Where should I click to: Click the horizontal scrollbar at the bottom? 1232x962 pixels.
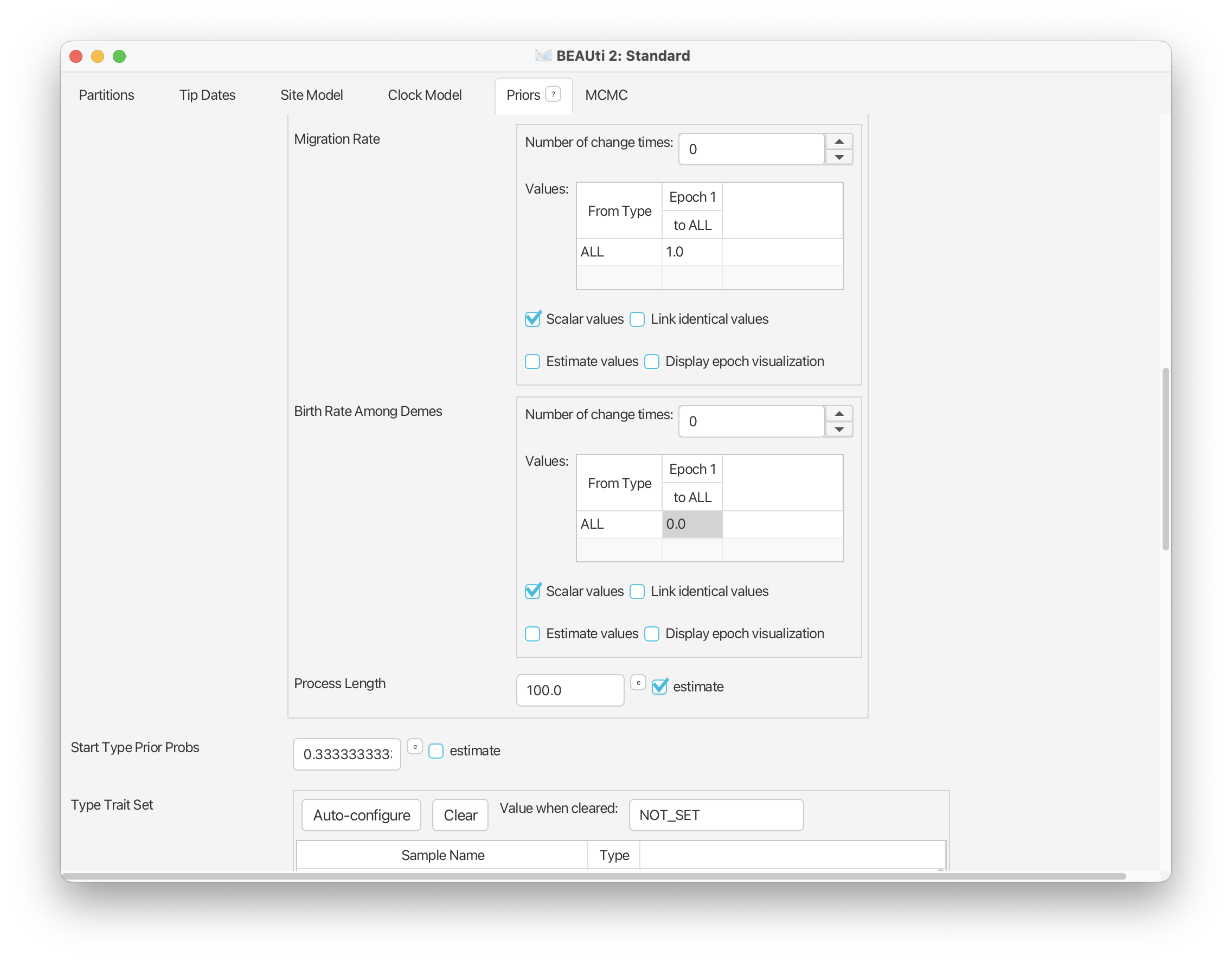(x=594, y=876)
